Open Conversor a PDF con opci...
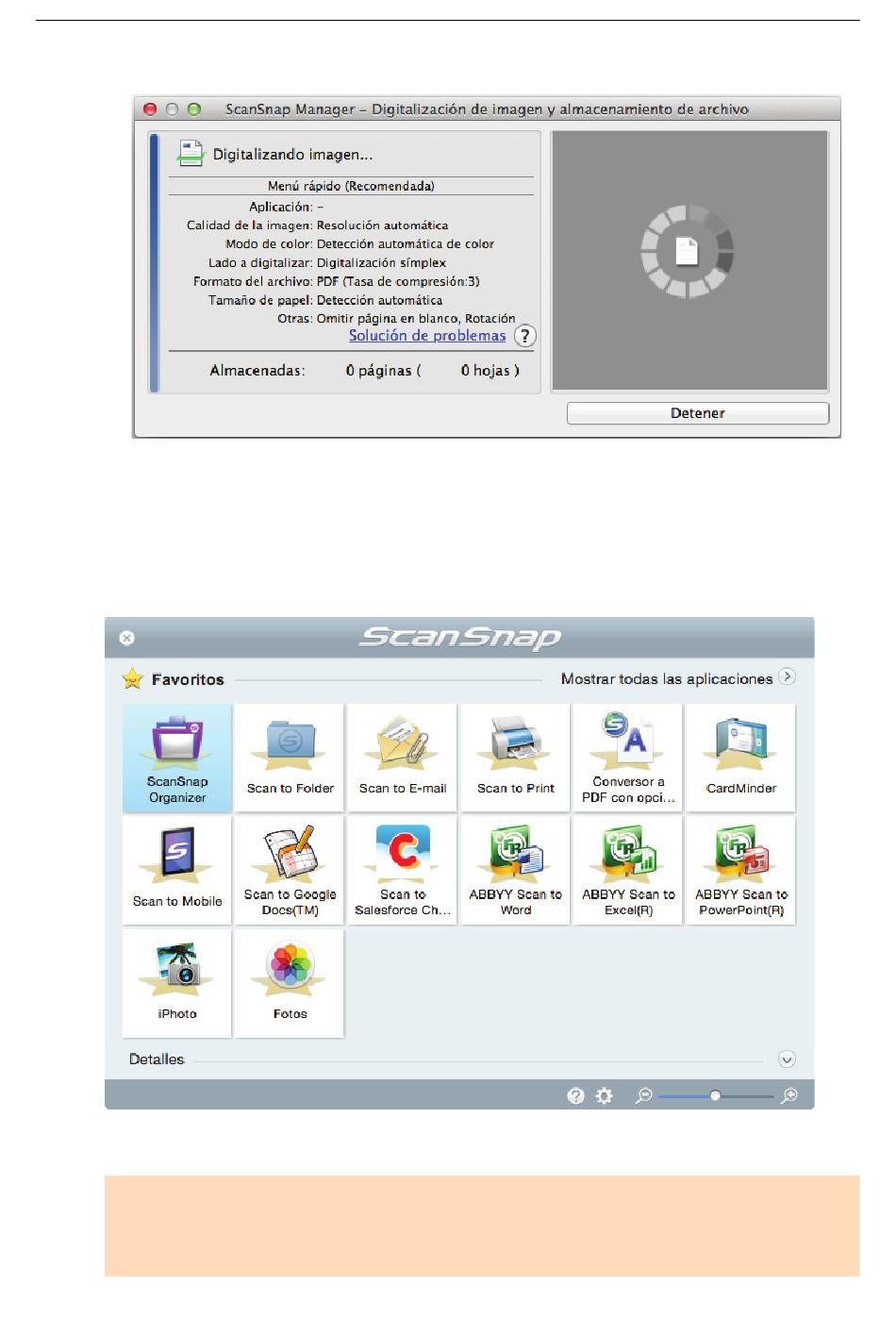Screen dimensions: 896x1318 628,758
